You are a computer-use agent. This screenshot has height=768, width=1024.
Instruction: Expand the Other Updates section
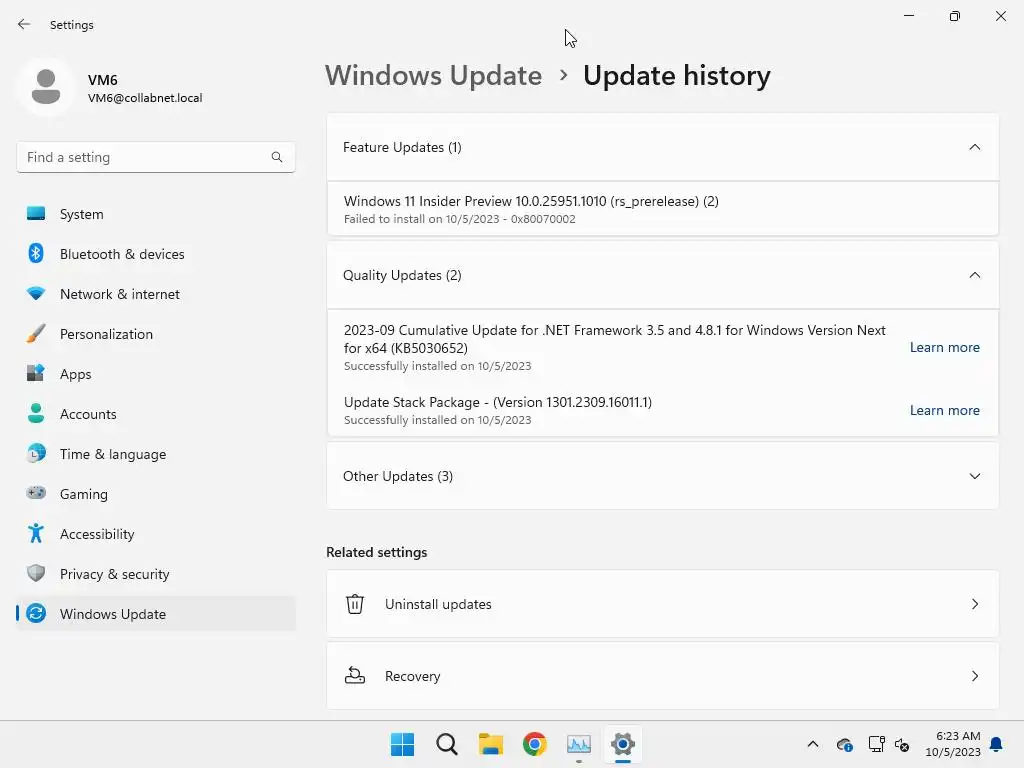click(974, 476)
